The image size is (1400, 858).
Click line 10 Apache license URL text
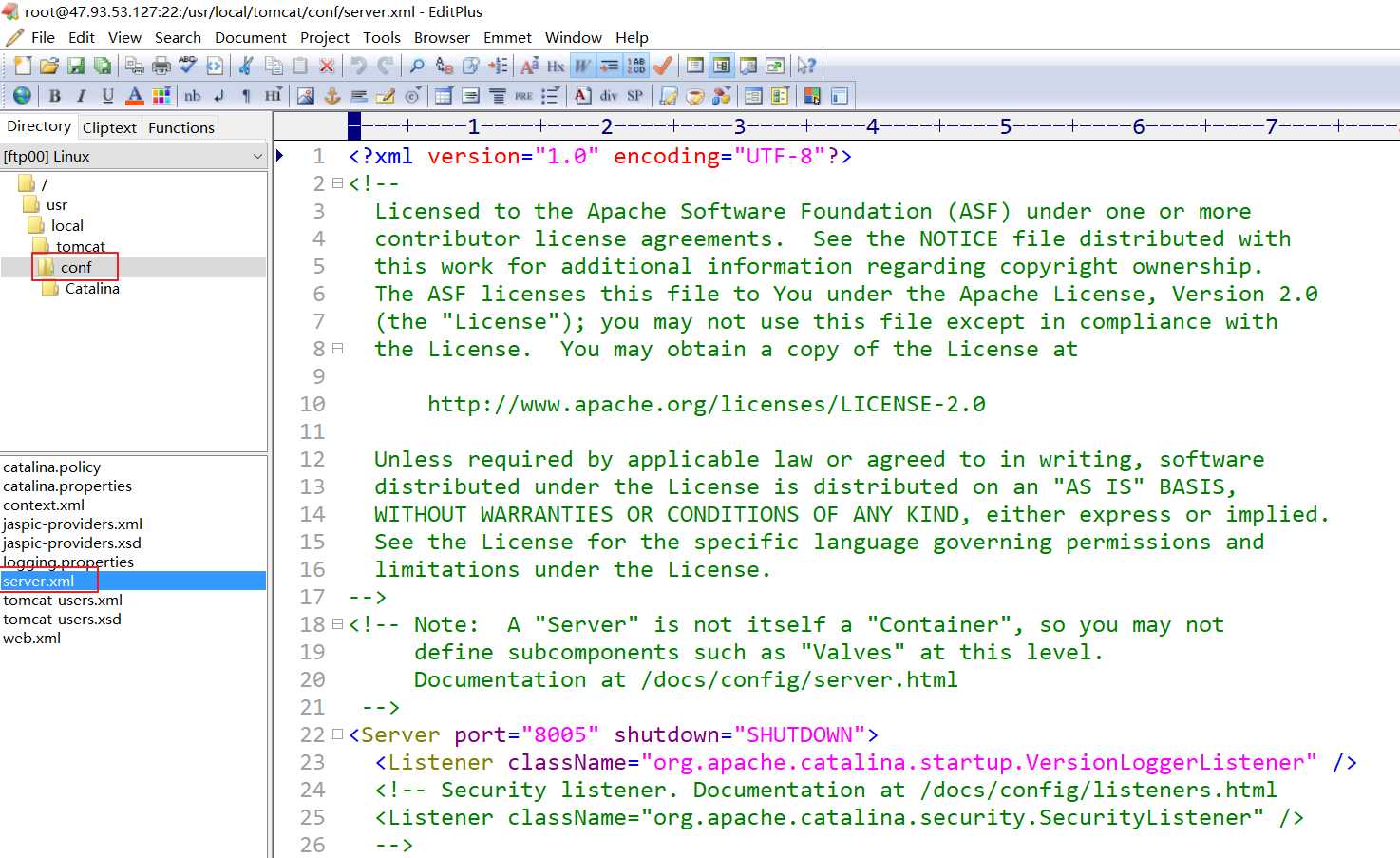click(707, 404)
